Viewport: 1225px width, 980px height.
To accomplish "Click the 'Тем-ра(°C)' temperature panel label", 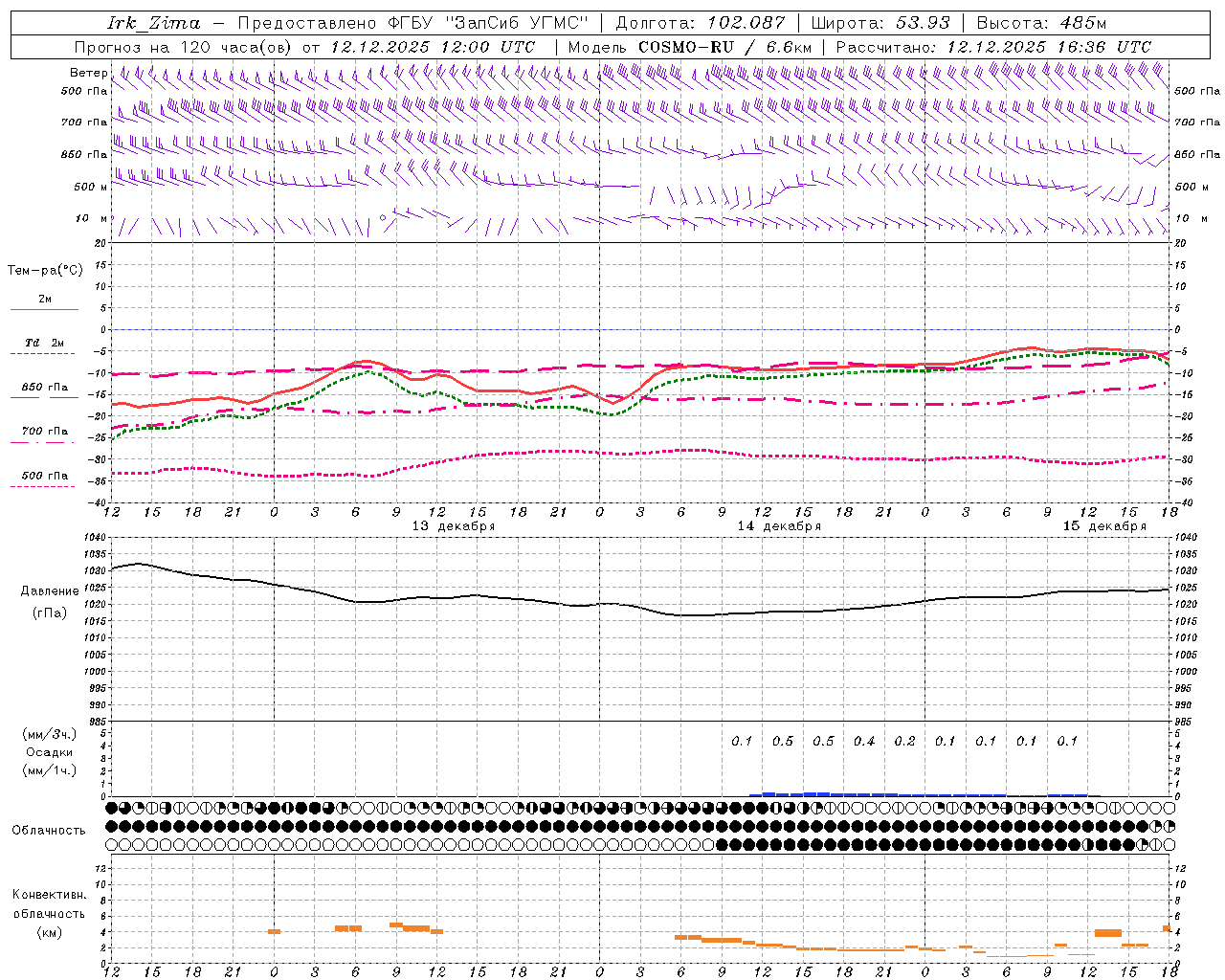I will coord(45,271).
